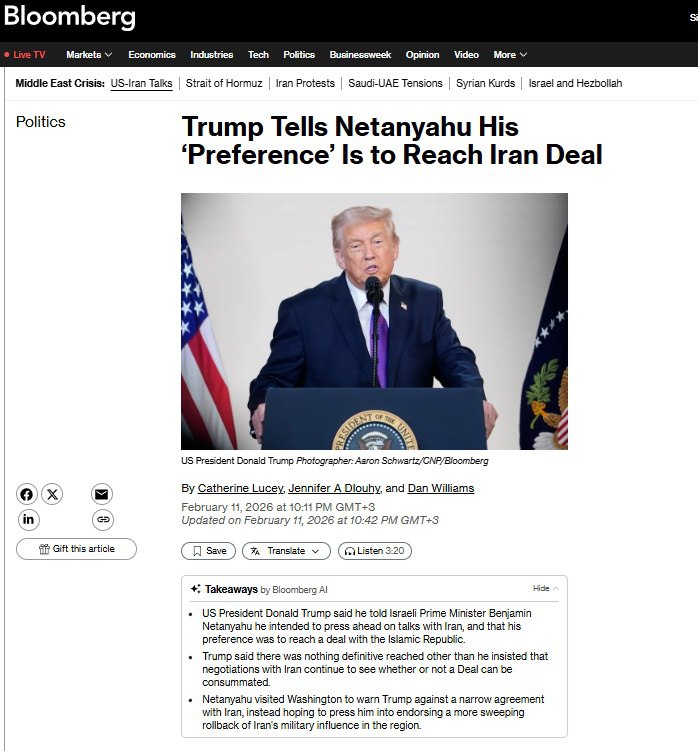Open the Translate dropdown
Screen dimensions: 698x751
point(286,551)
